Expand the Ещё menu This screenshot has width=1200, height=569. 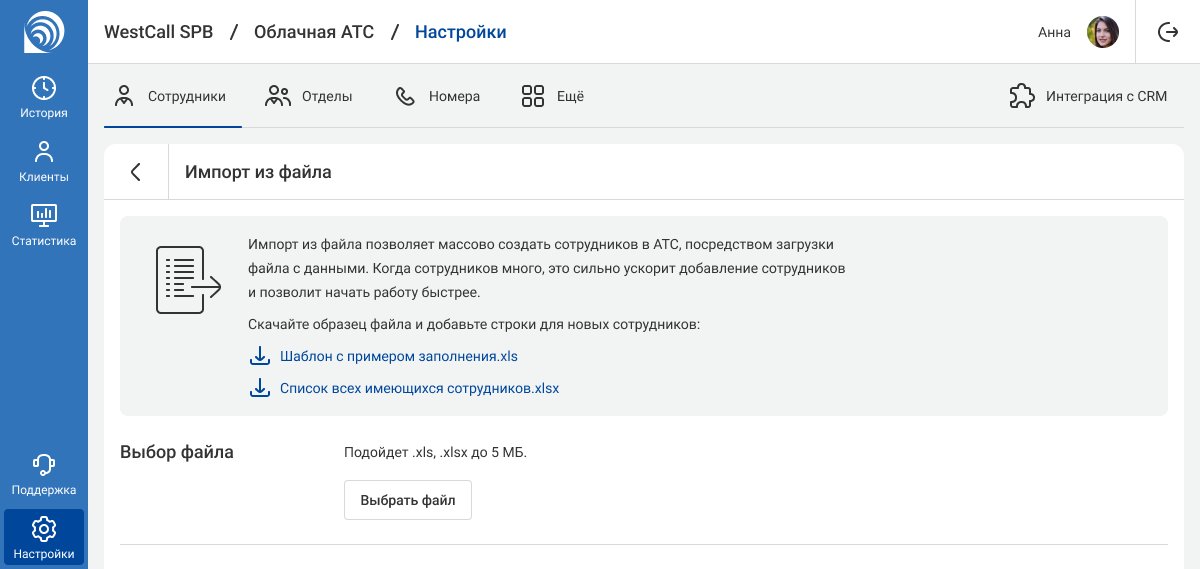point(553,97)
